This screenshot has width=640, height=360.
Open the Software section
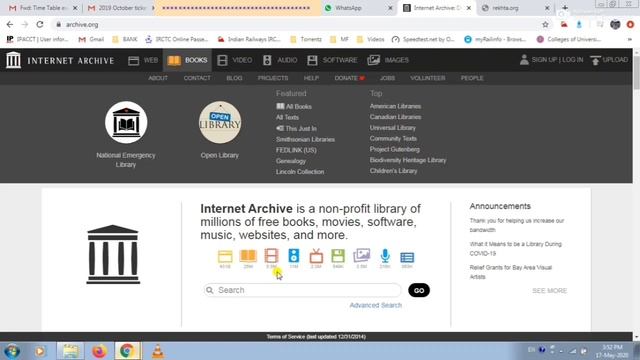[x=332, y=60]
